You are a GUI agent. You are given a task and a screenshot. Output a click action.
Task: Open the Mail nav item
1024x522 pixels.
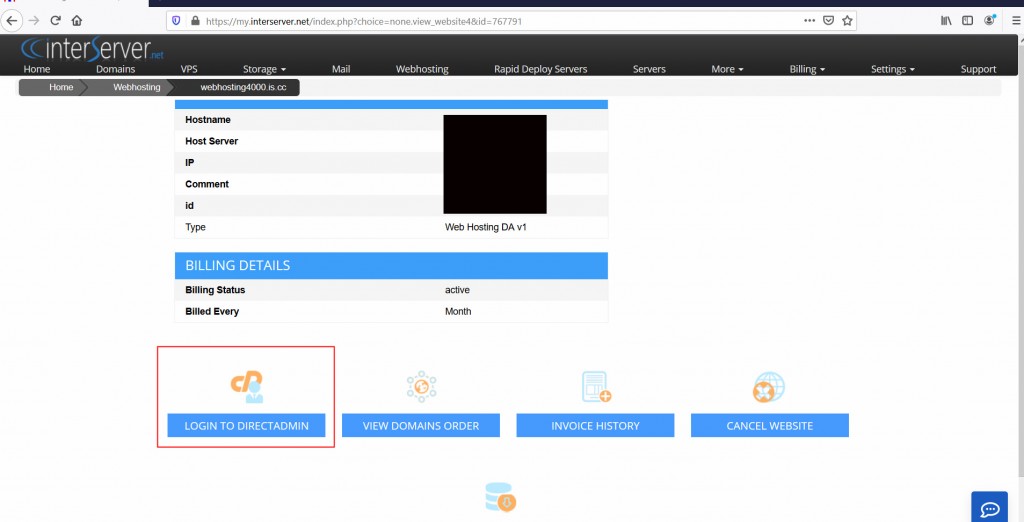click(341, 69)
